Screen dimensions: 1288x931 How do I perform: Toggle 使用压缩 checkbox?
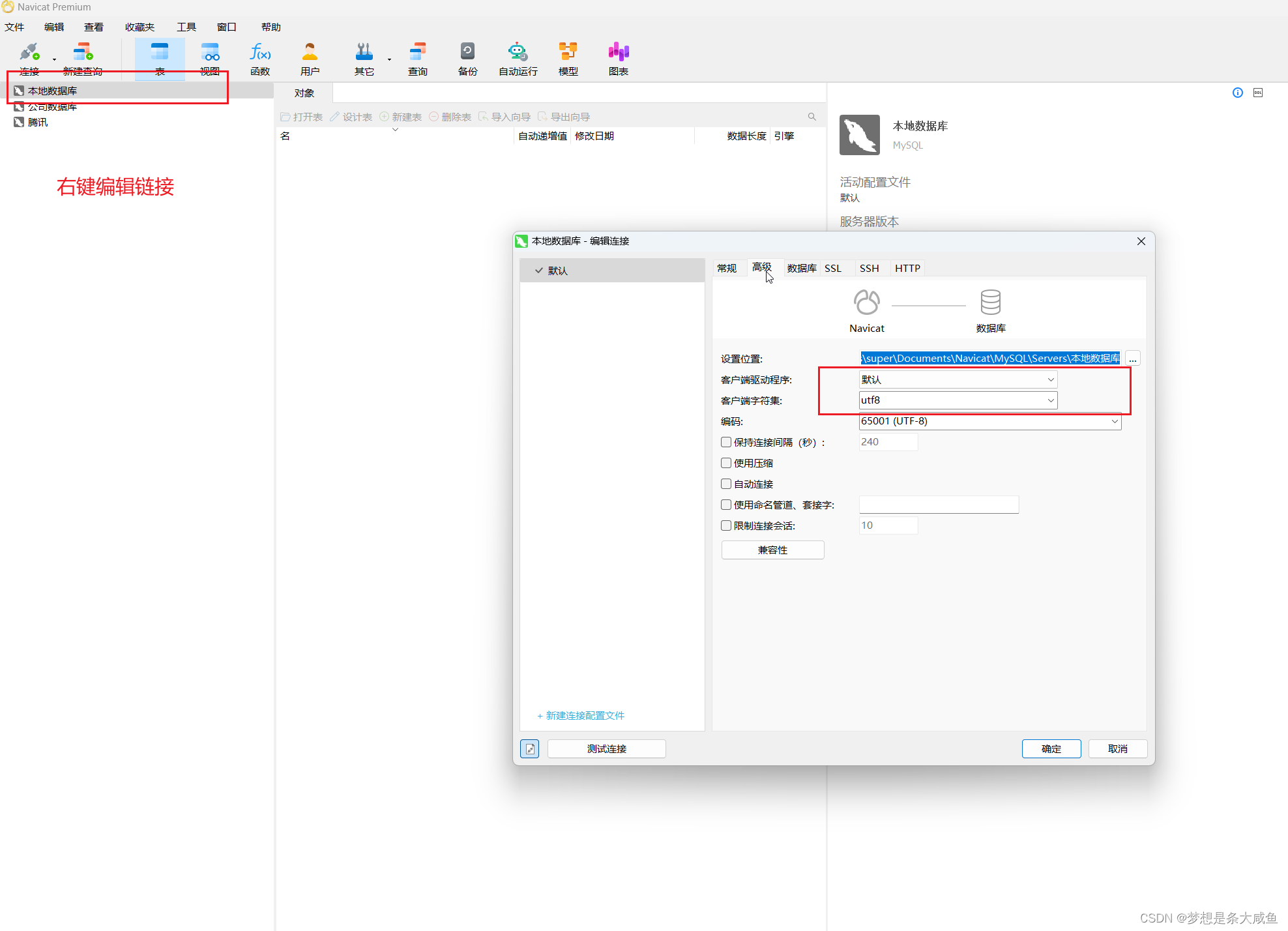[725, 462]
